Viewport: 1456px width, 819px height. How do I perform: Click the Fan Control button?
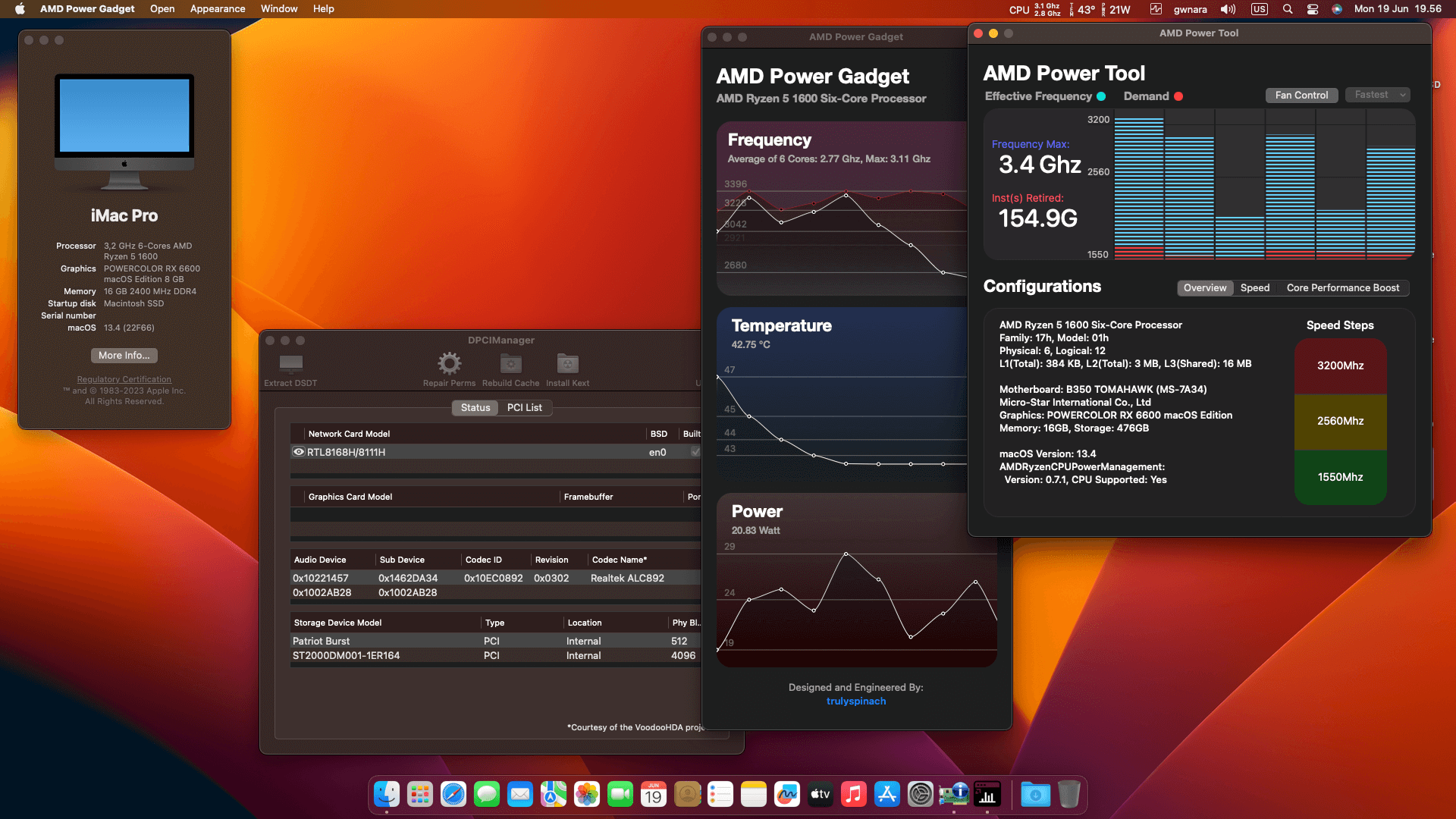pos(1301,96)
